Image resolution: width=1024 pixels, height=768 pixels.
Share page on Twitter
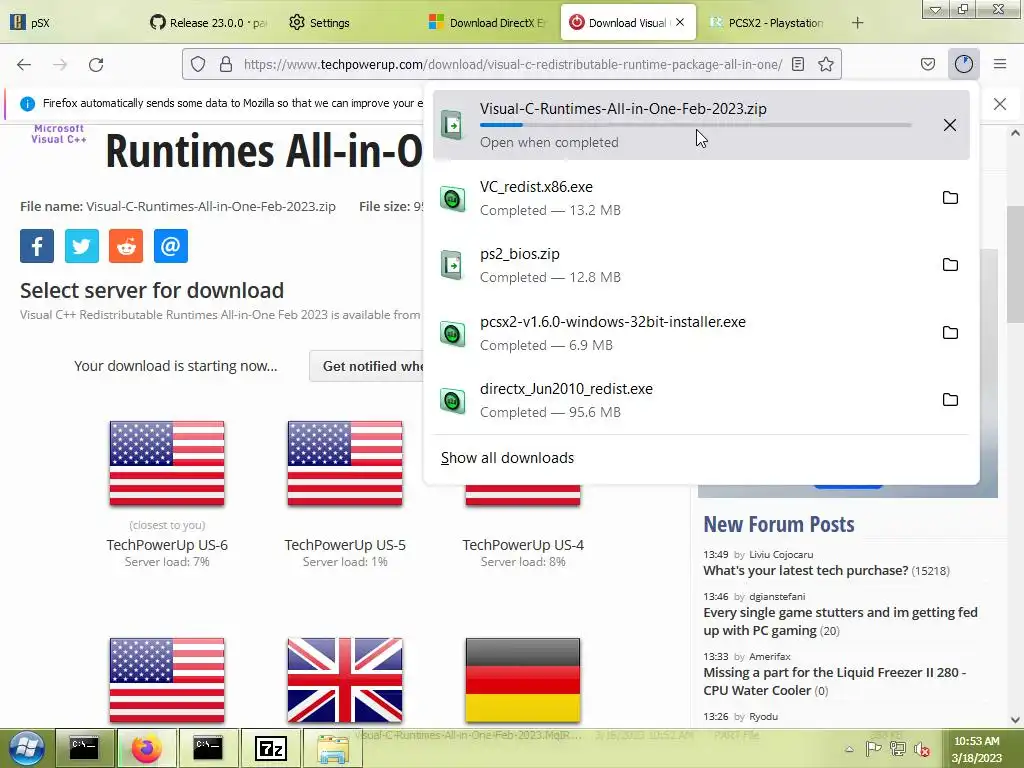[x=82, y=246]
